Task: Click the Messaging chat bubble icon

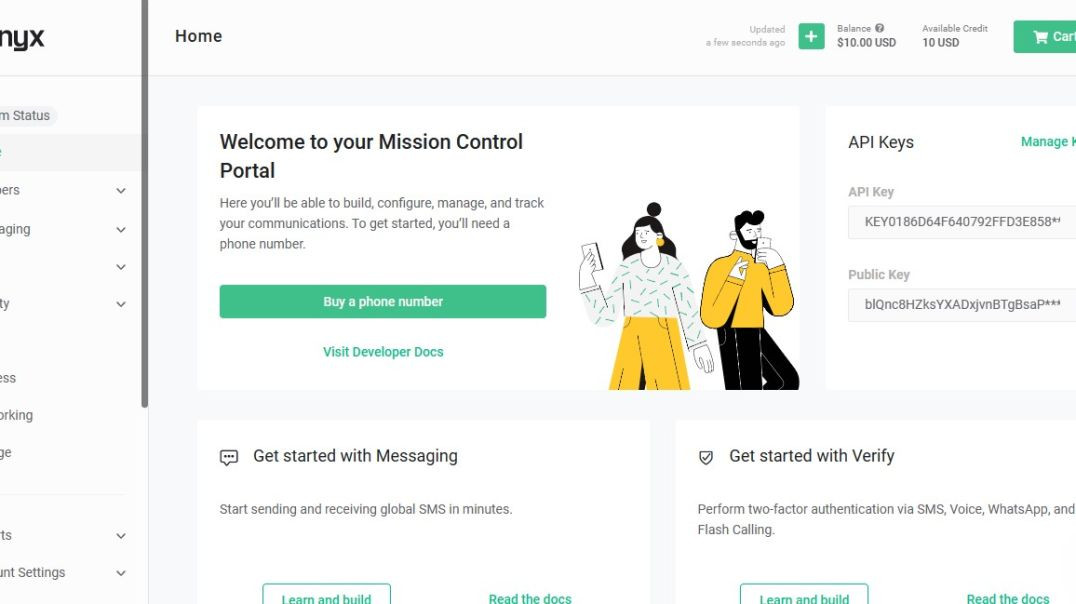Action: [229, 457]
